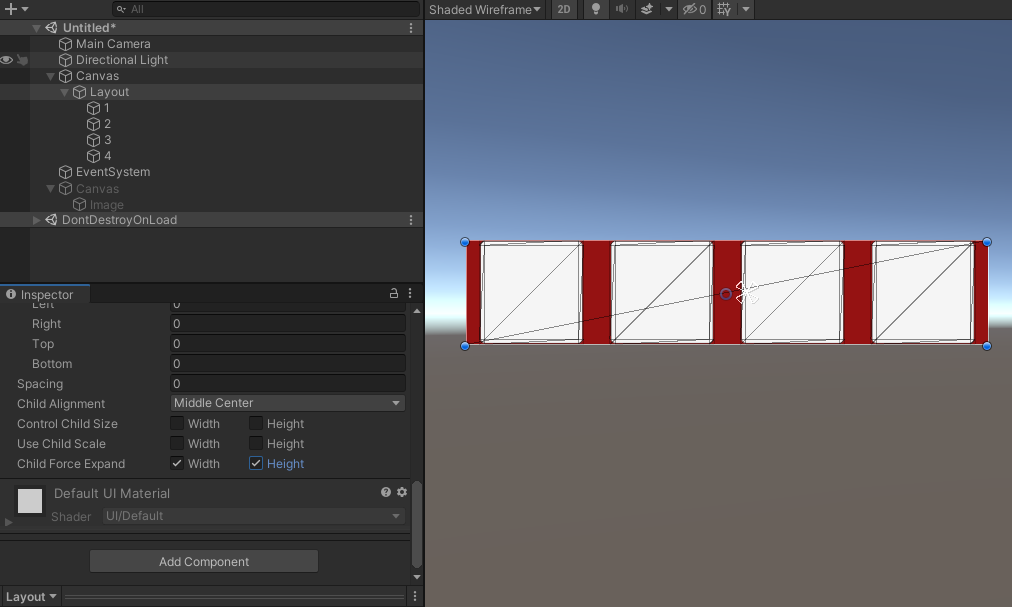The height and width of the screenshot is (607, 1012).
Task: Toggle scene lighting bulb icon
Action: click(596, 9)
